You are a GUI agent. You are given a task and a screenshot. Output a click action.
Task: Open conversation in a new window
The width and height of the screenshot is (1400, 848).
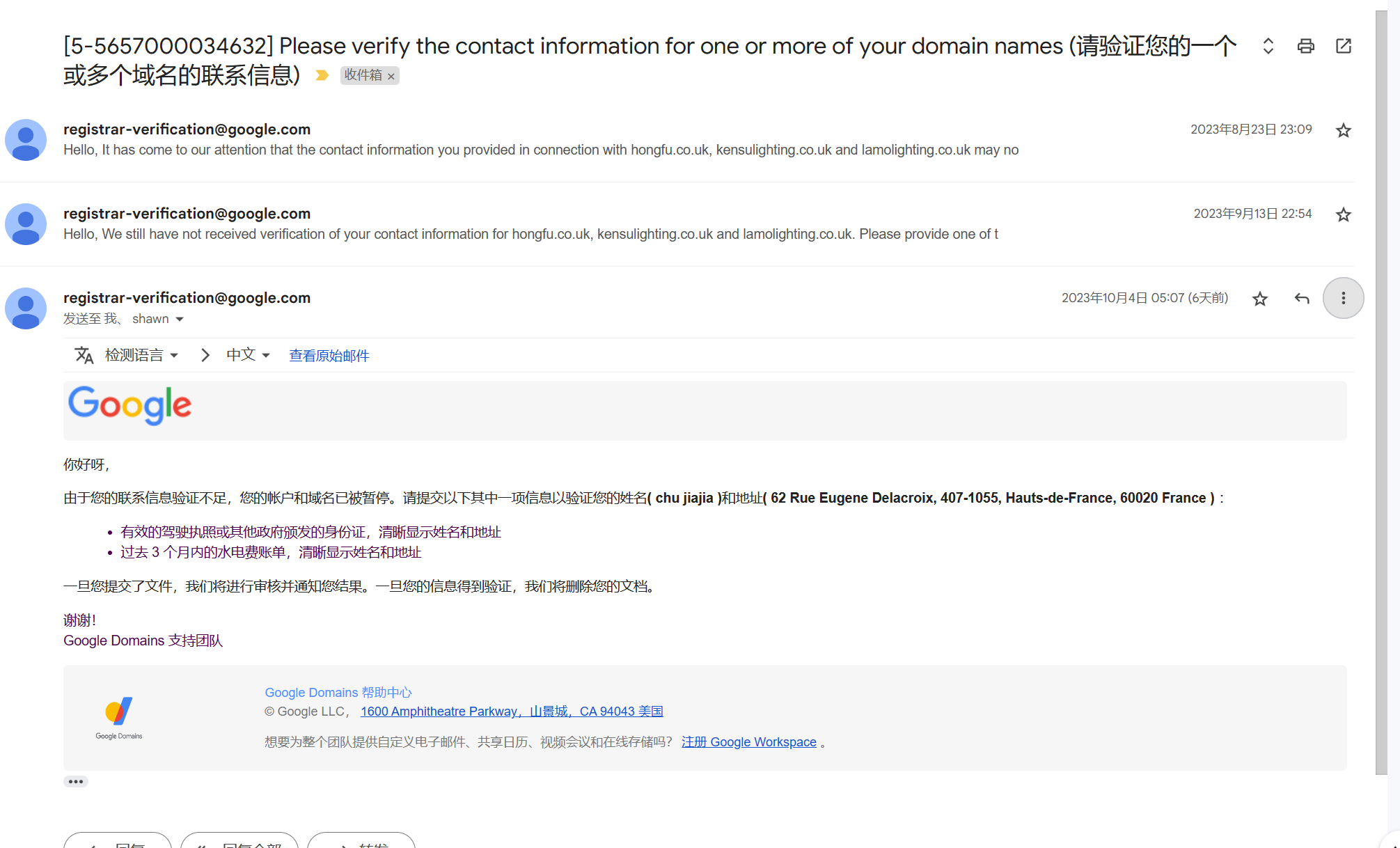coord(1344,46)
